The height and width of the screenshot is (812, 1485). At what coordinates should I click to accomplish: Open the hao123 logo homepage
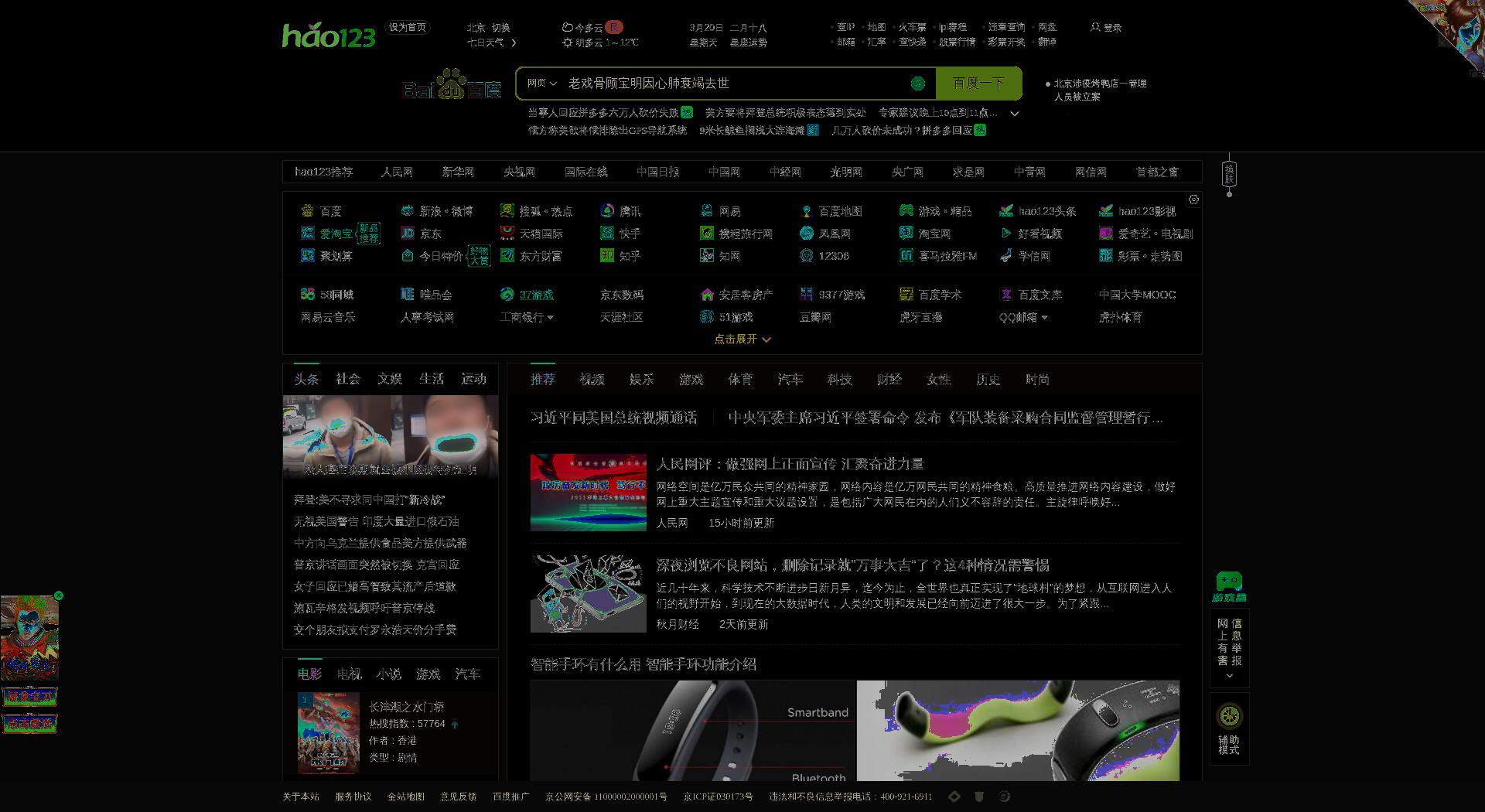pyautogui.click(x=329, y=36)
